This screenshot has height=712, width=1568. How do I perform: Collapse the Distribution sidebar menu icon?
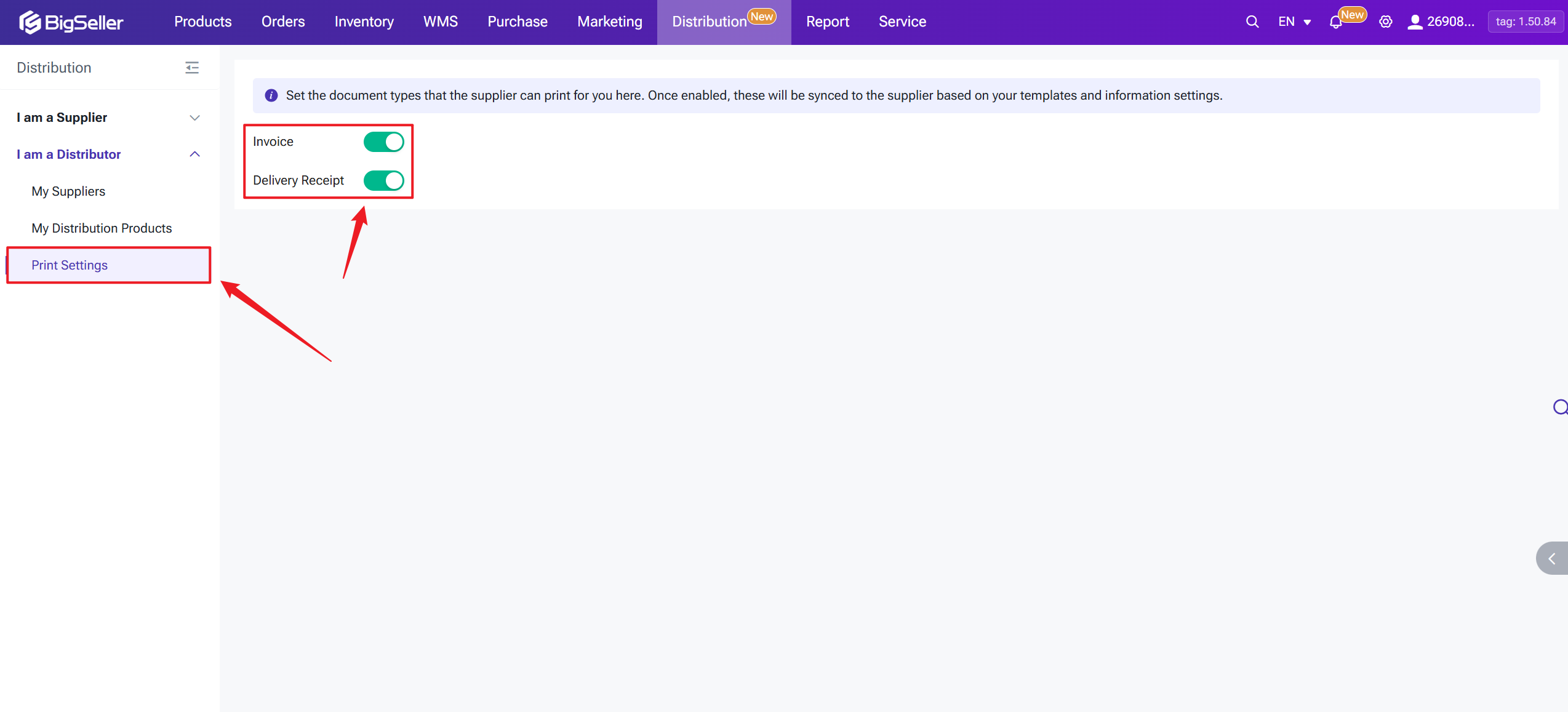[x=192, y=68]
